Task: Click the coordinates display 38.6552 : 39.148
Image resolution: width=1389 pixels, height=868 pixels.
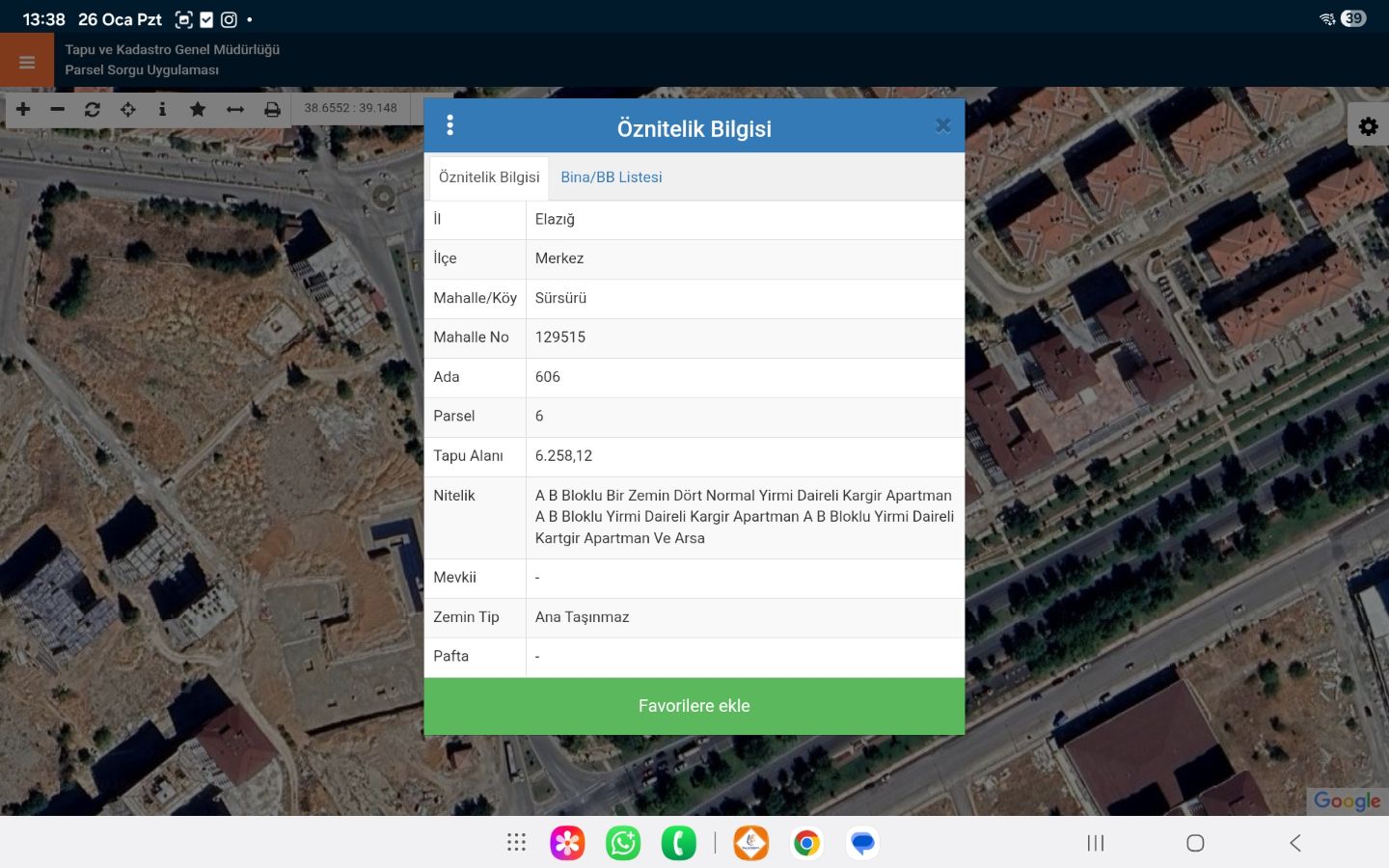Action: (351, 108)
